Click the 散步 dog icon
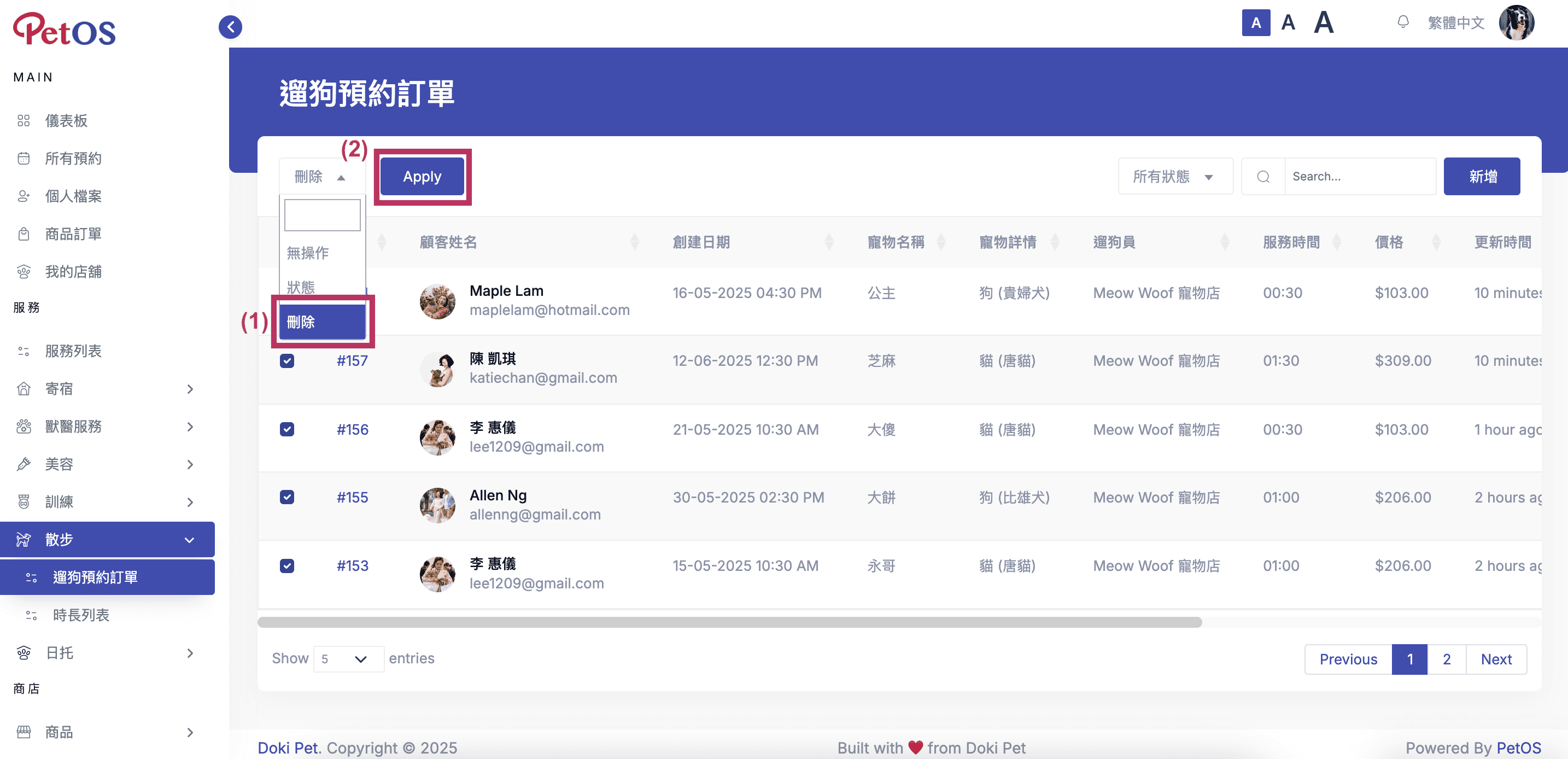The image size is (1568, 759). [x=24, y=539]
